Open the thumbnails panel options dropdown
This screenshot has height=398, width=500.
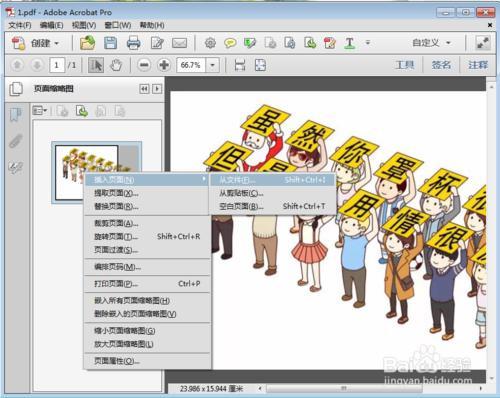coord(40,111)
